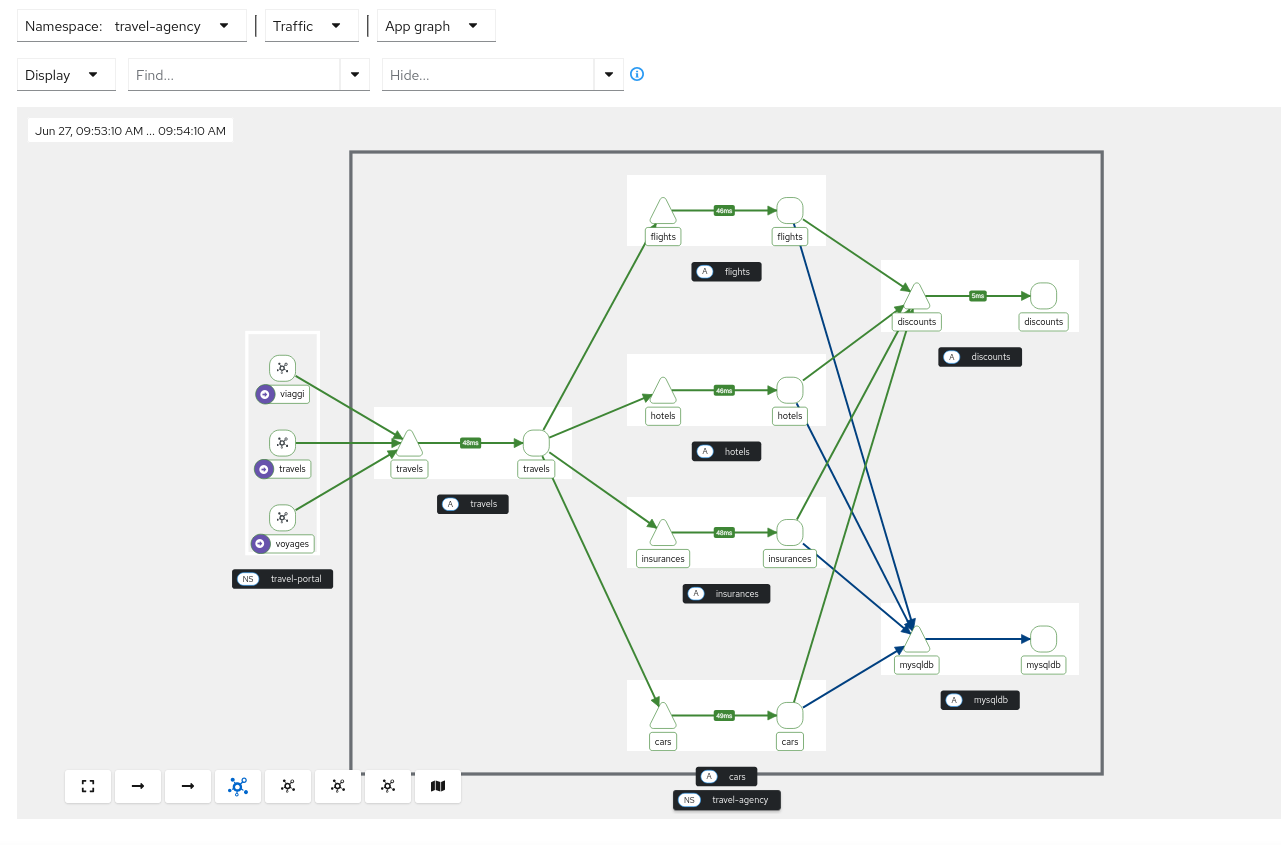Select the last graph layout icon
Image resolution: width=1281 pixels, height=845 pixels.
pos(387,786)
